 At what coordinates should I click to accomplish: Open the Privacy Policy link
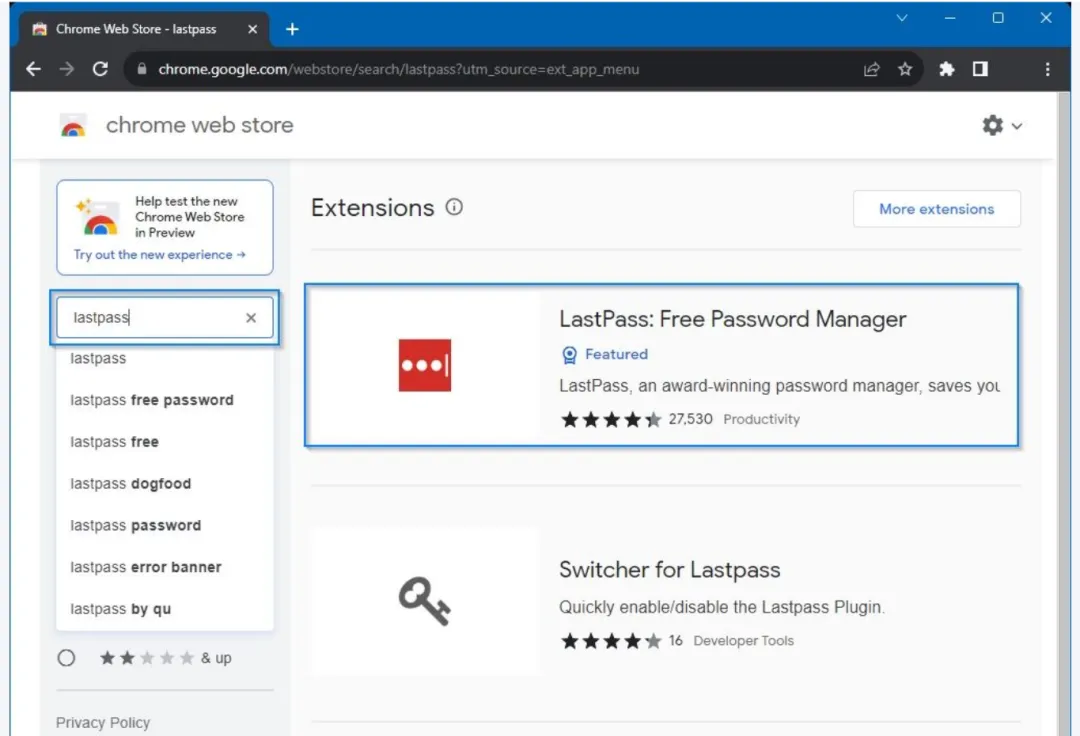103,722
